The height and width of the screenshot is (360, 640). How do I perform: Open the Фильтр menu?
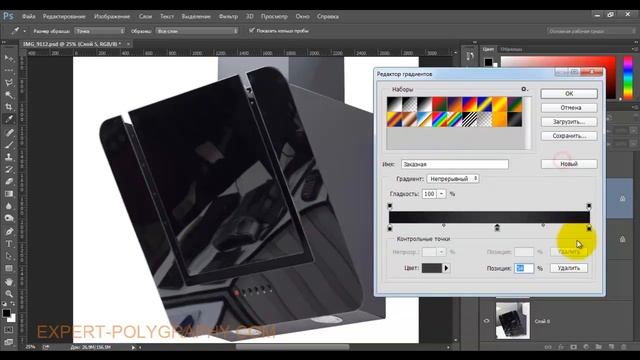point(228,16)
